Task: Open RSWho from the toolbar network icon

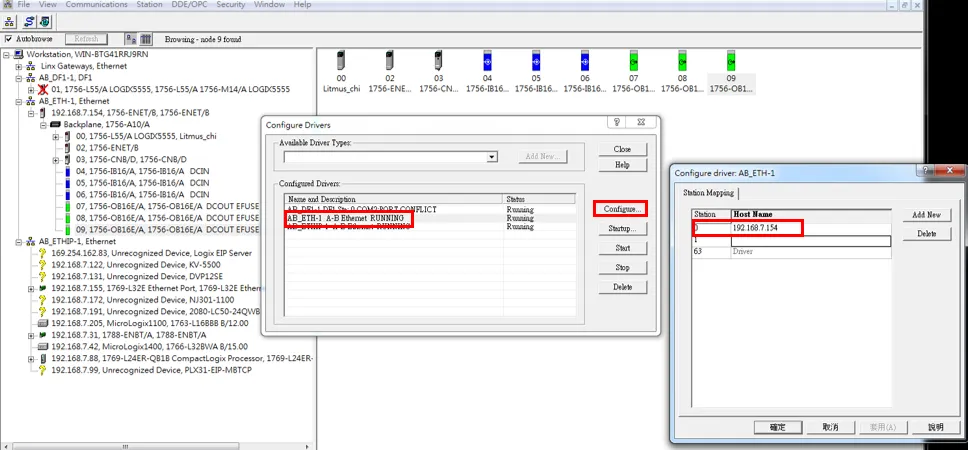Action: [x=9, y=22]
